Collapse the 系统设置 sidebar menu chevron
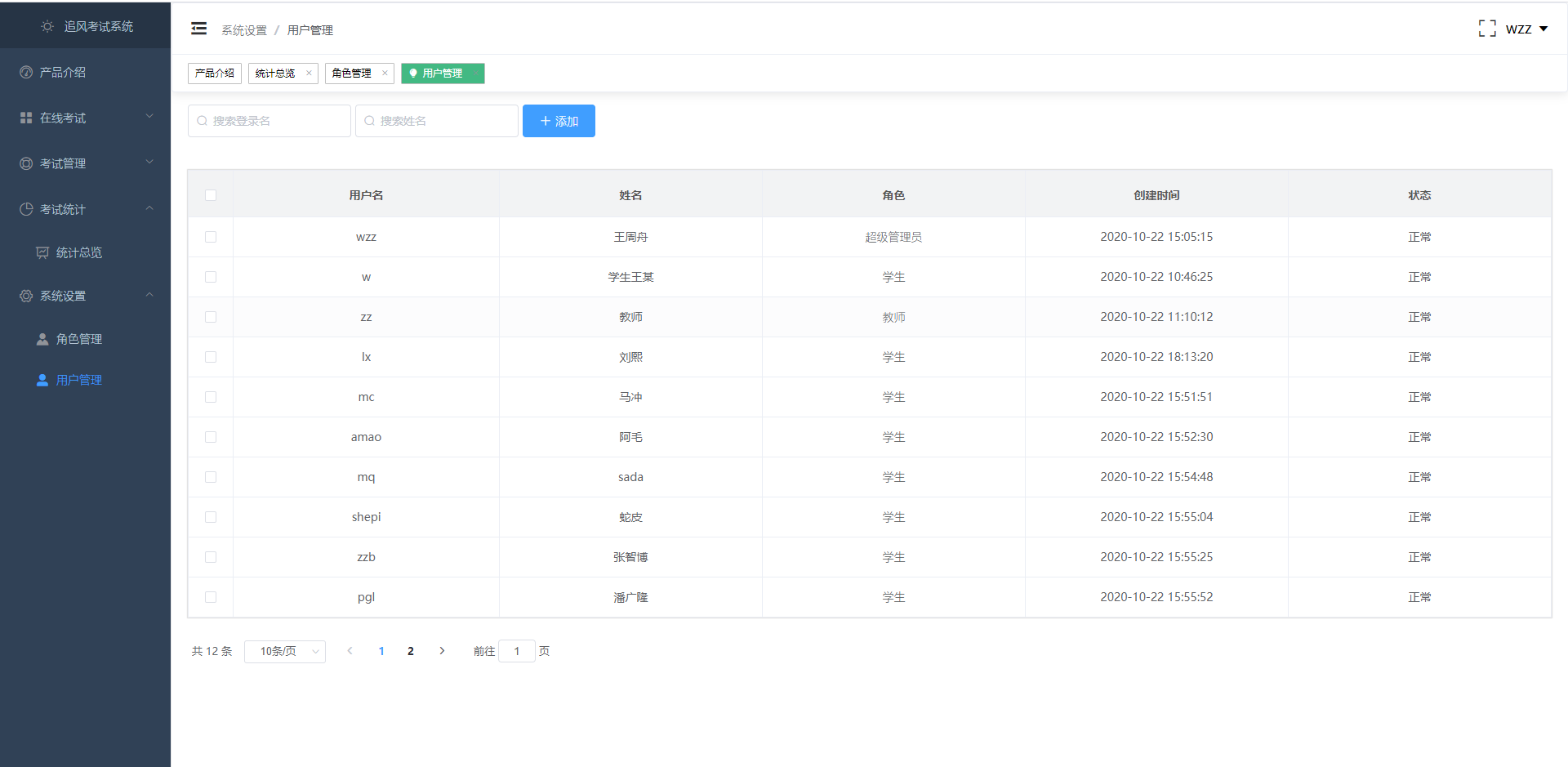 (149, 295)
